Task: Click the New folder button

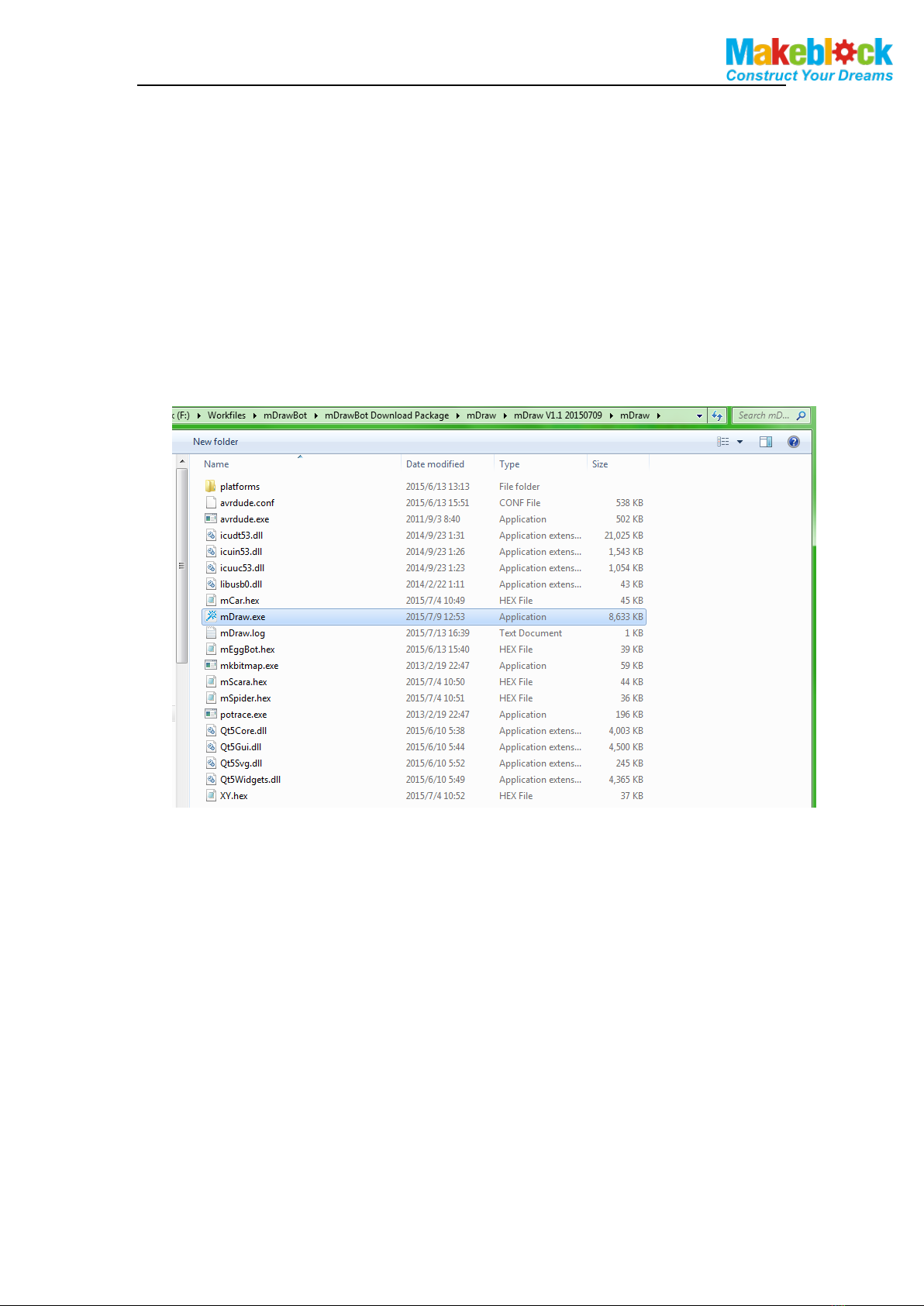Action: coord(215,442)
